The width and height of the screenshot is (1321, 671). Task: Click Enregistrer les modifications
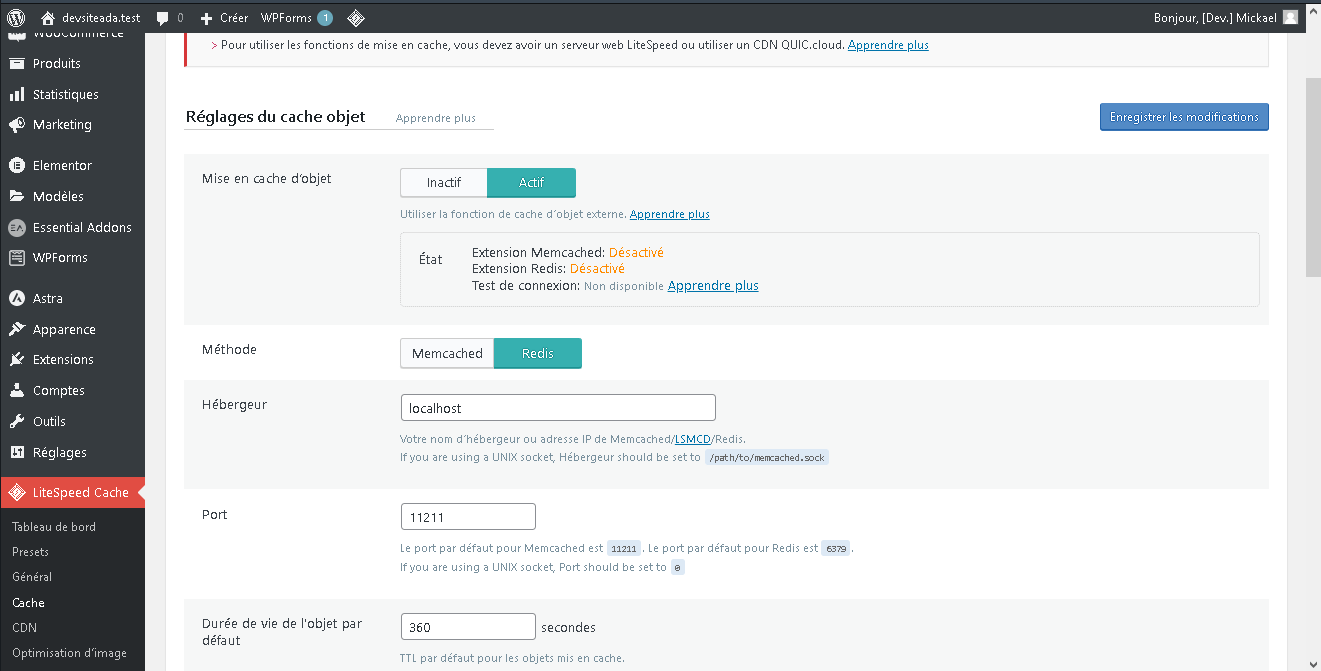pyautogui.click(x=1184, y=117)
